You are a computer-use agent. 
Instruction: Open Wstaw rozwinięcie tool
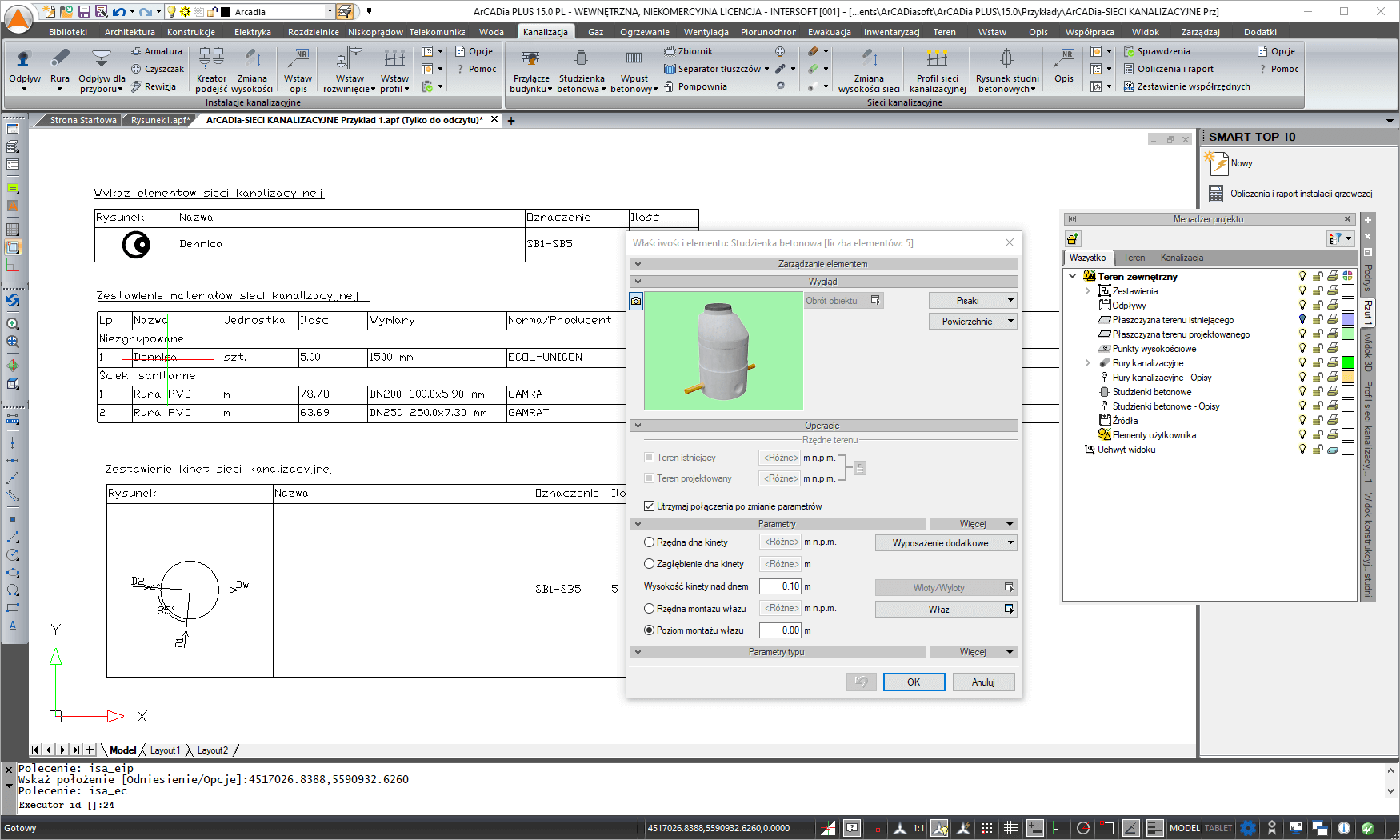pos(350,69)
